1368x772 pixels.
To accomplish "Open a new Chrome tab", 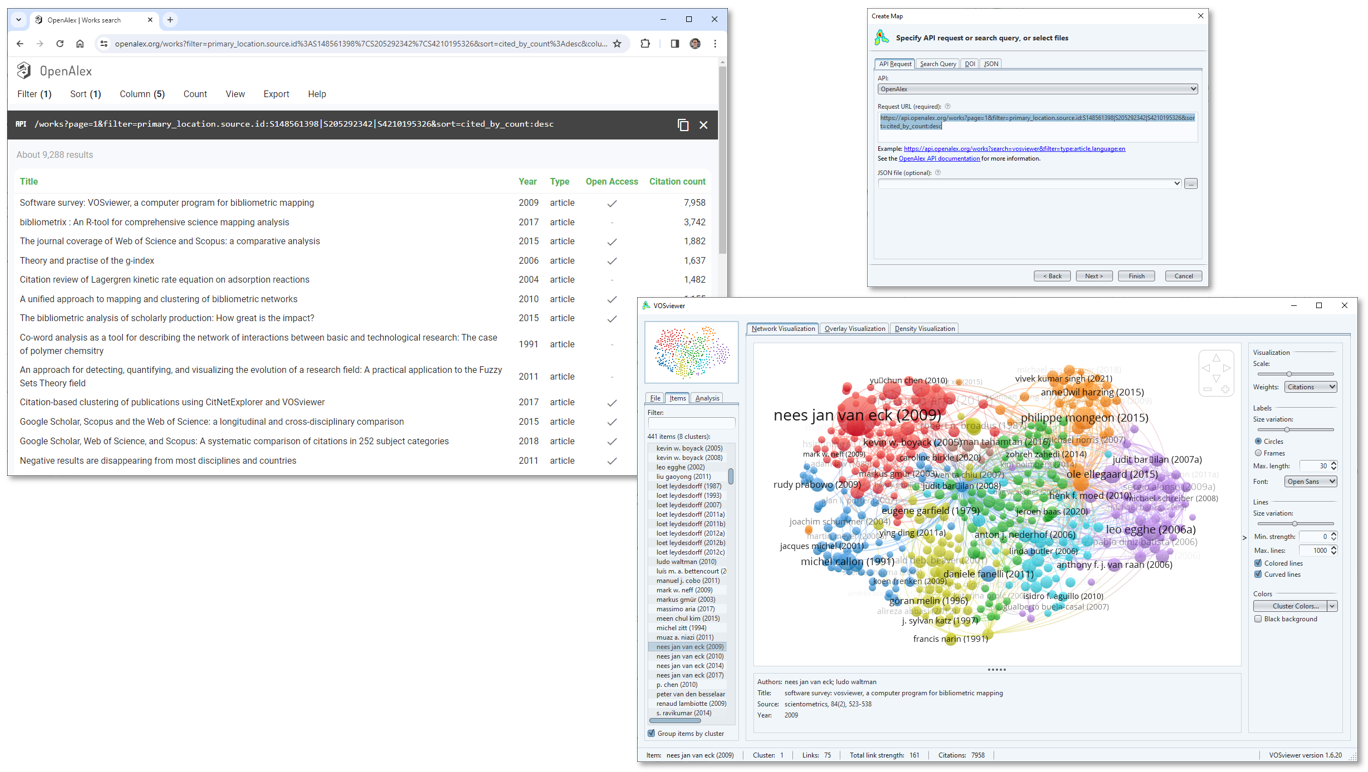I will click(170, 20).
